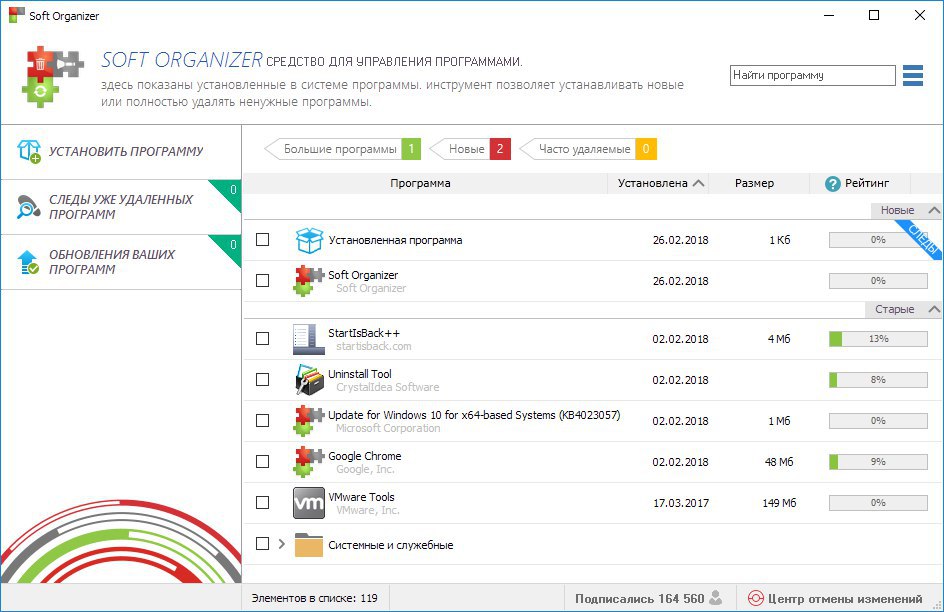Click УСТАНОВИТЬ ПРОГРАММУ text label
The width and height of the screenshot is (944, 612).
pyautogui.click(x=126, y=152)
